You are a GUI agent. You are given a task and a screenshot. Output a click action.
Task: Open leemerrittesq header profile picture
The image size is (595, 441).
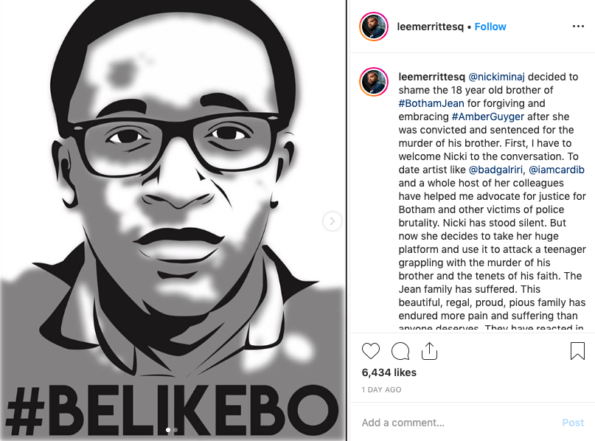tap(373, 27)
